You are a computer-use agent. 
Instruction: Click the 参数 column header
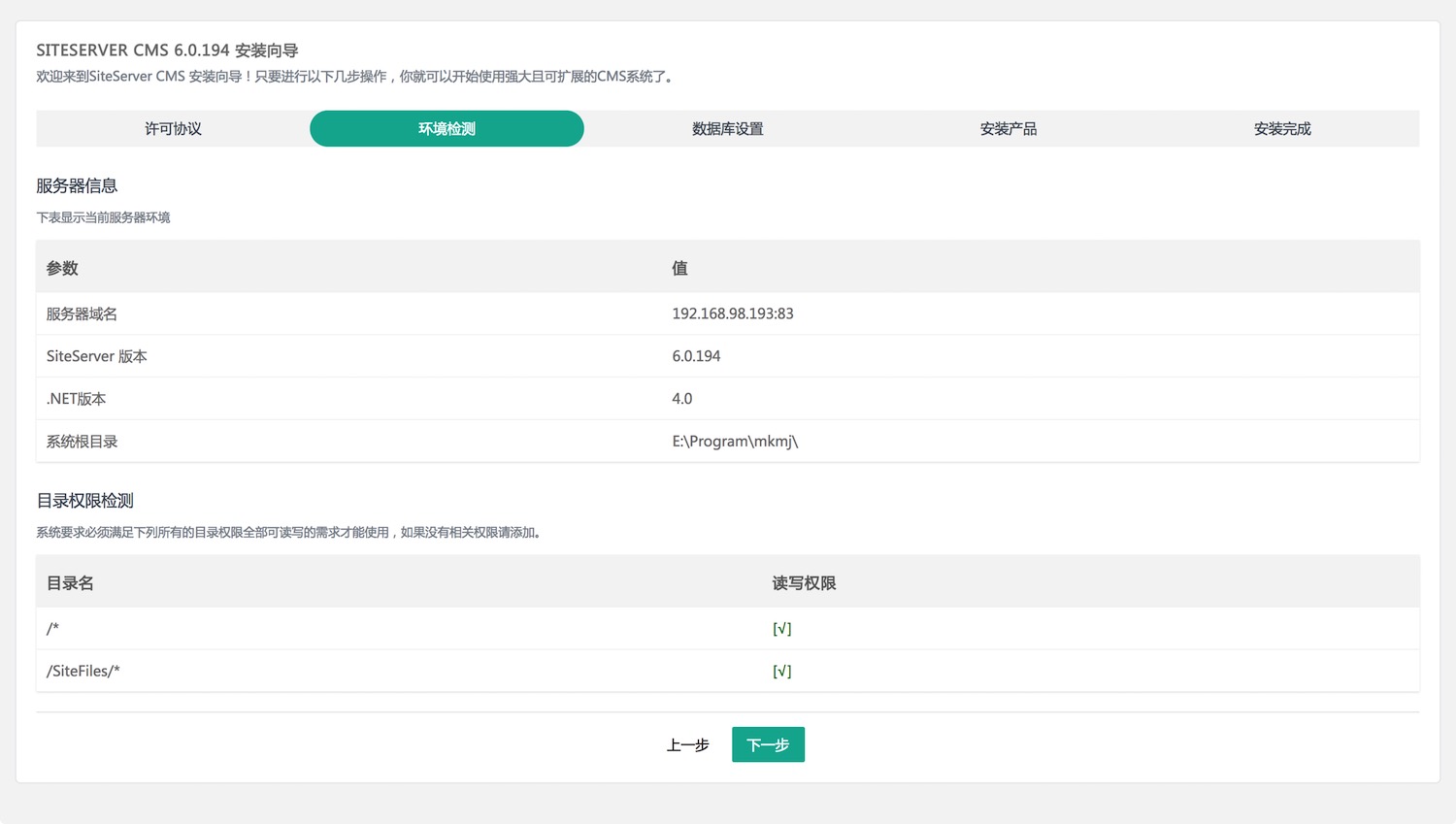click(62, 269)
